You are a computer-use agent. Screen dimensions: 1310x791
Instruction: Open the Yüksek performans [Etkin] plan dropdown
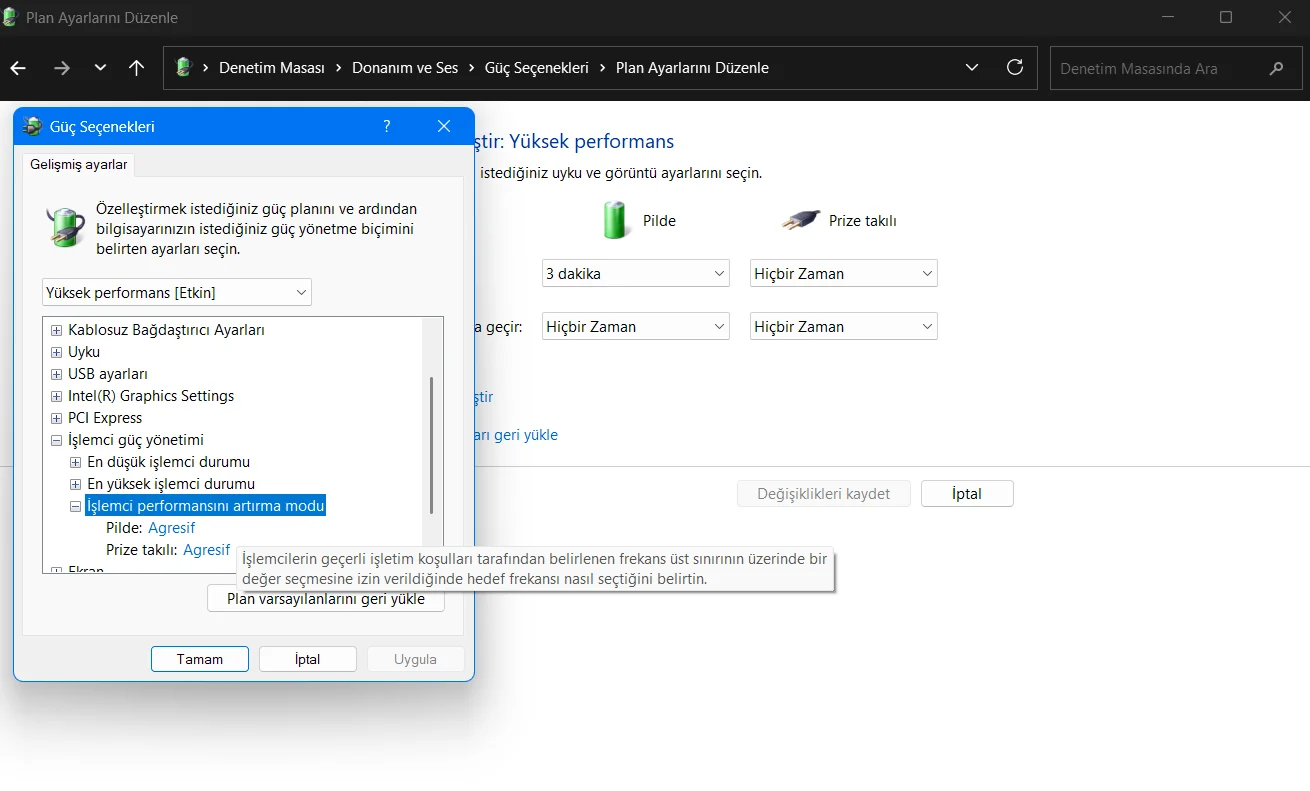coord(177,292)
